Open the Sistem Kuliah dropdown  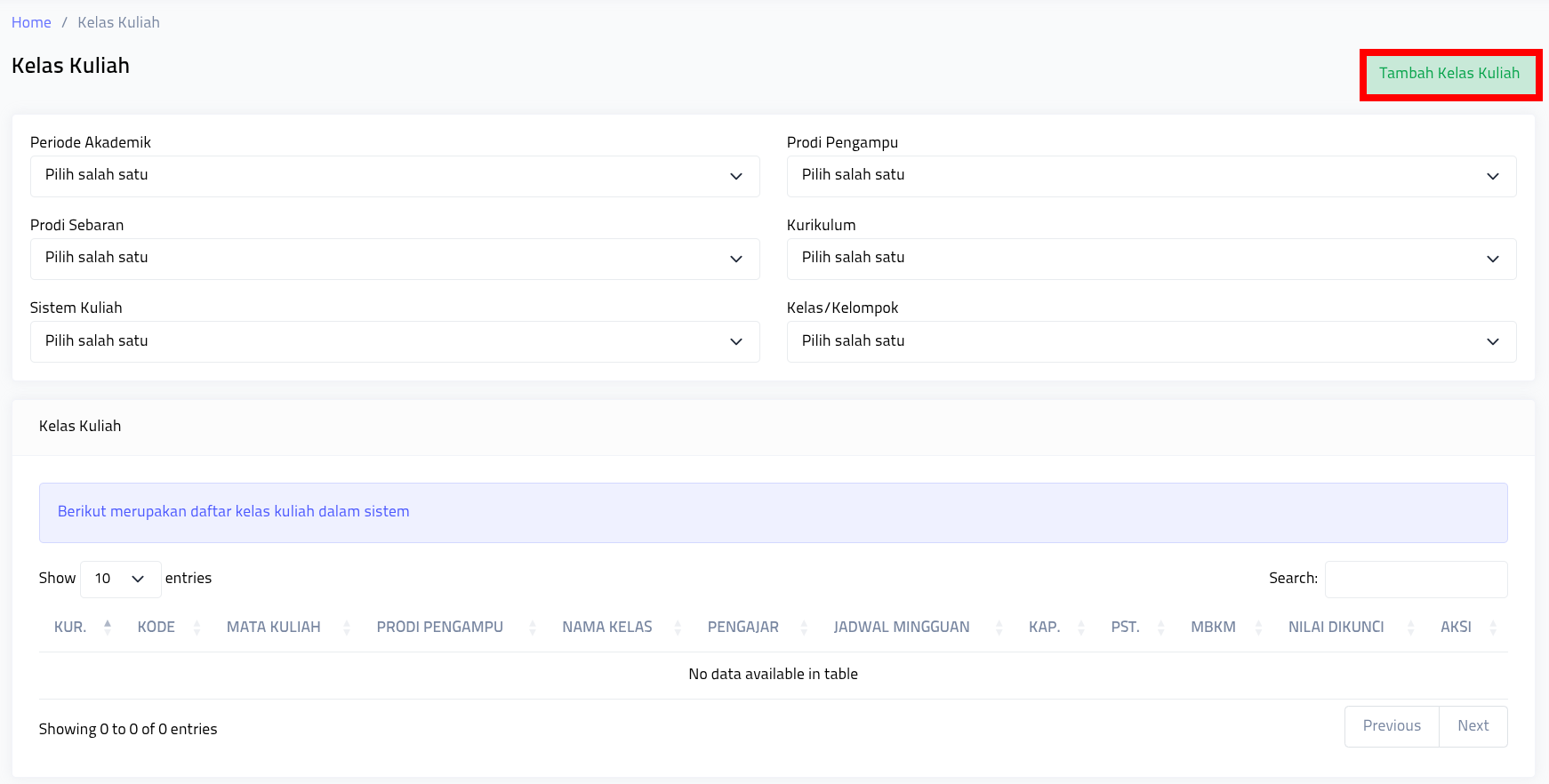click(394, 341)
